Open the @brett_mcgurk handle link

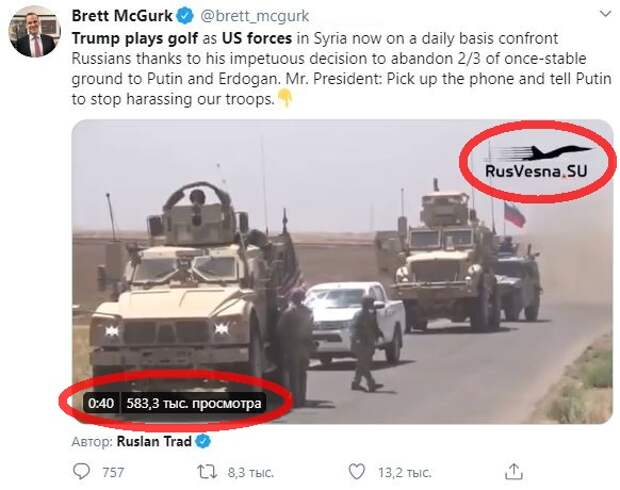[x=255, y=16]
